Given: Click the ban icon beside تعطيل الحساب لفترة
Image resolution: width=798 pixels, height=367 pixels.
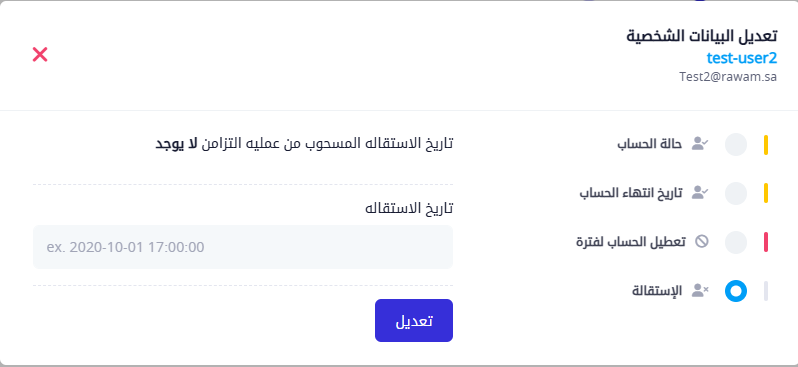Looking at the screenshot, I should 702,241.
